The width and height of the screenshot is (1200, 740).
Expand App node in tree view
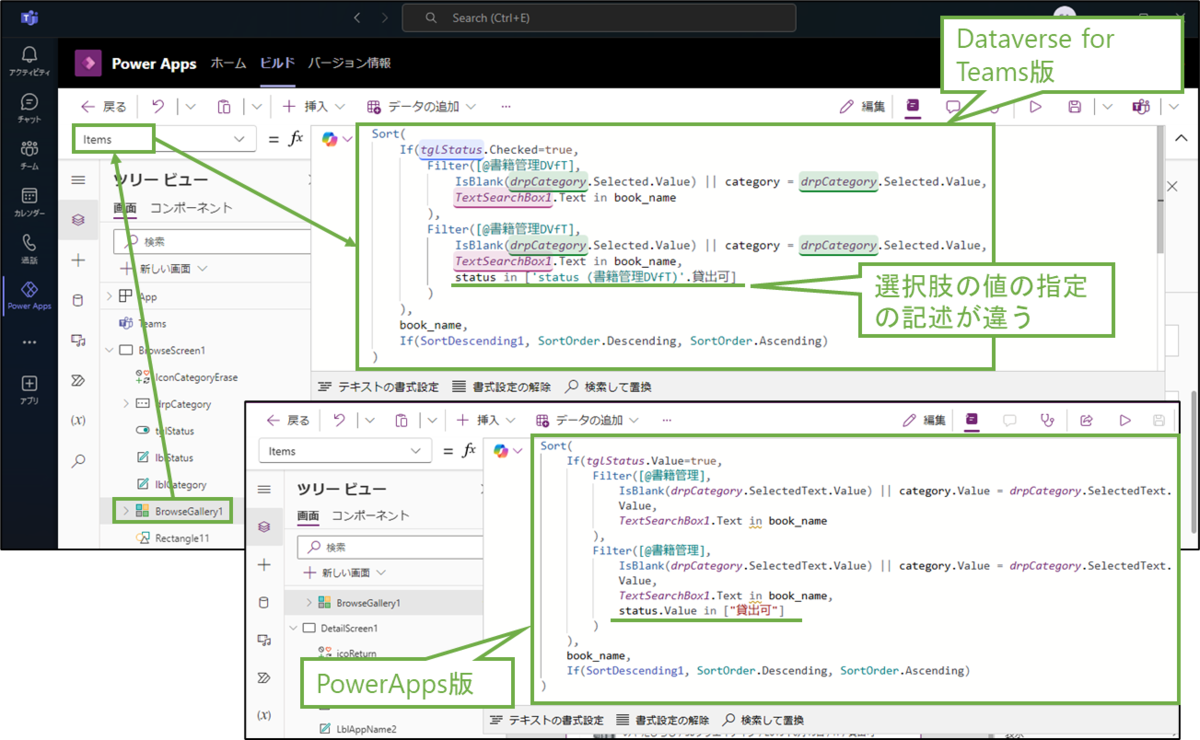point(110,297)
